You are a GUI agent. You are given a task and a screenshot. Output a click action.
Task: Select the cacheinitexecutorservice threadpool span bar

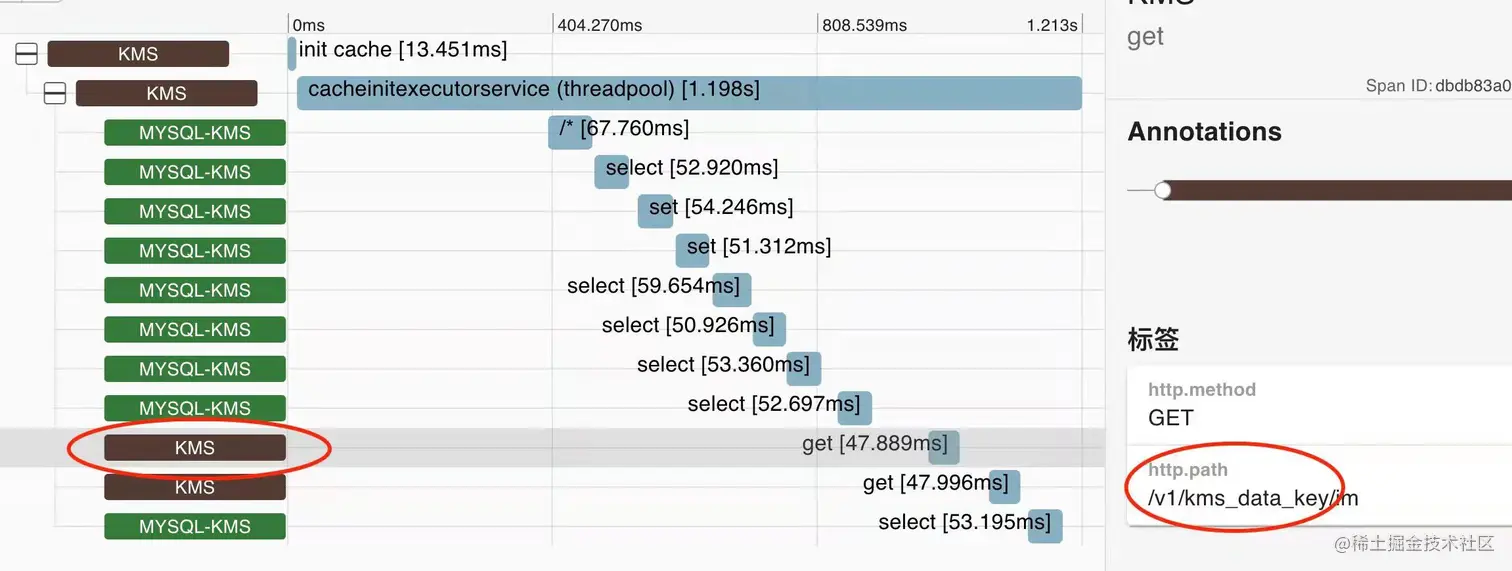click(x=689, y=93)
